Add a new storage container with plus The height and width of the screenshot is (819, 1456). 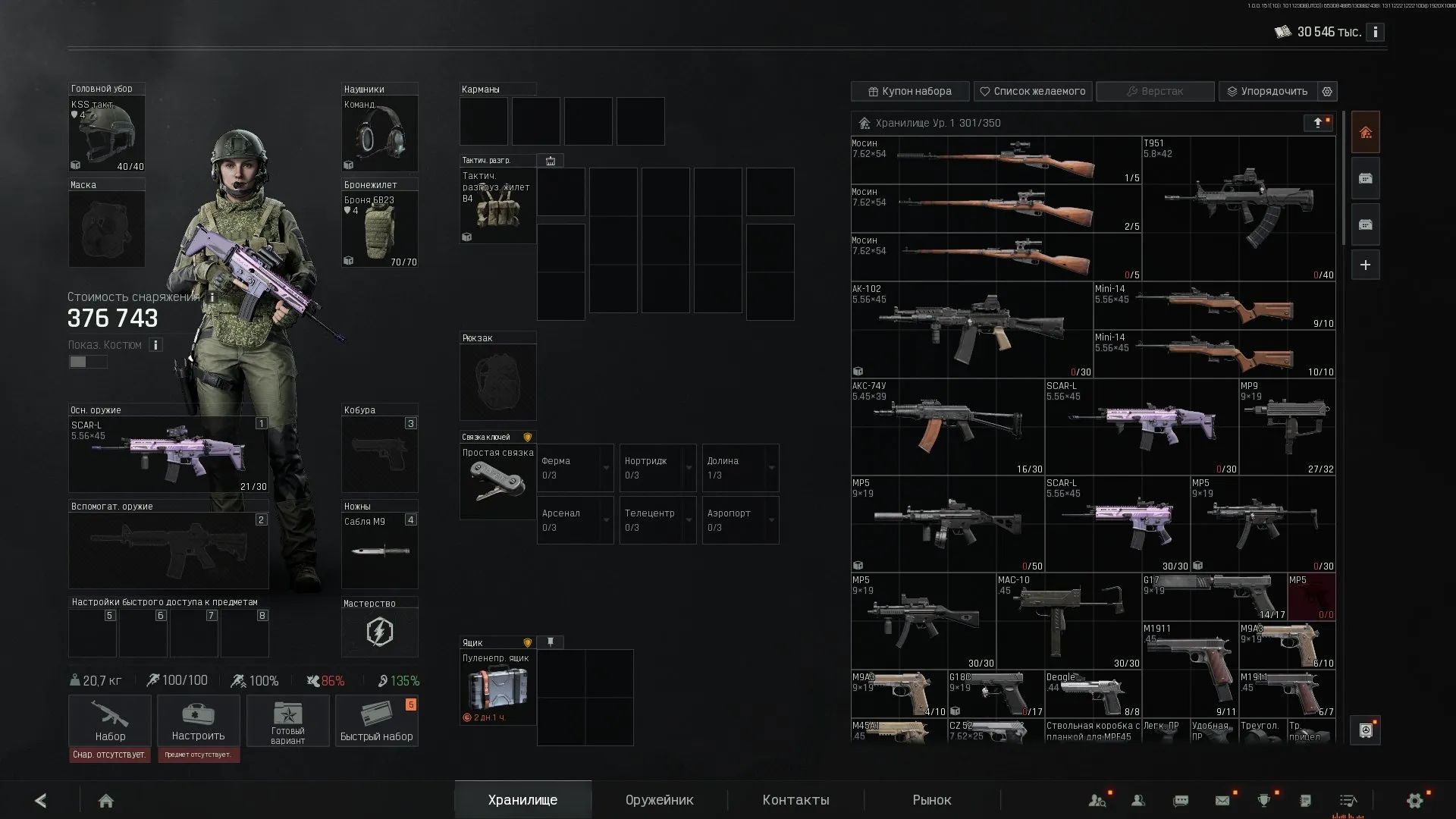click(1366, 265)
